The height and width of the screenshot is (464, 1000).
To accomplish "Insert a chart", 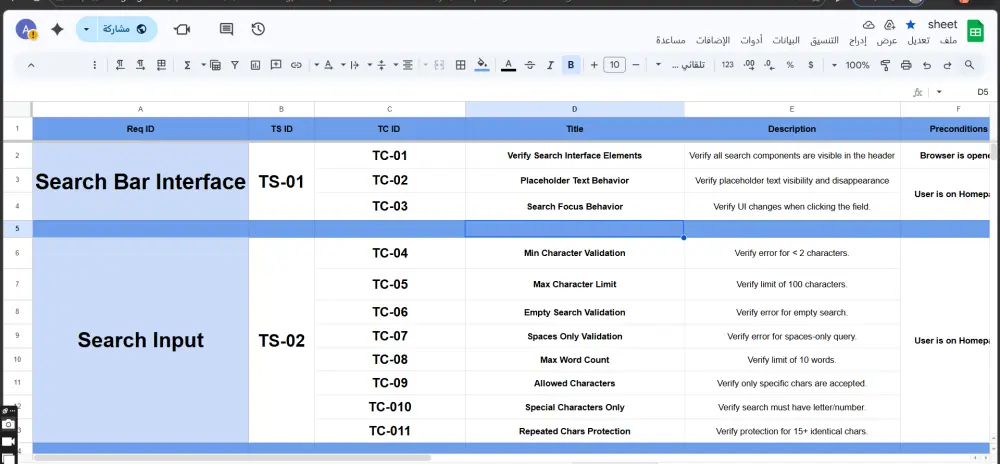I will [x=256, y=65].
